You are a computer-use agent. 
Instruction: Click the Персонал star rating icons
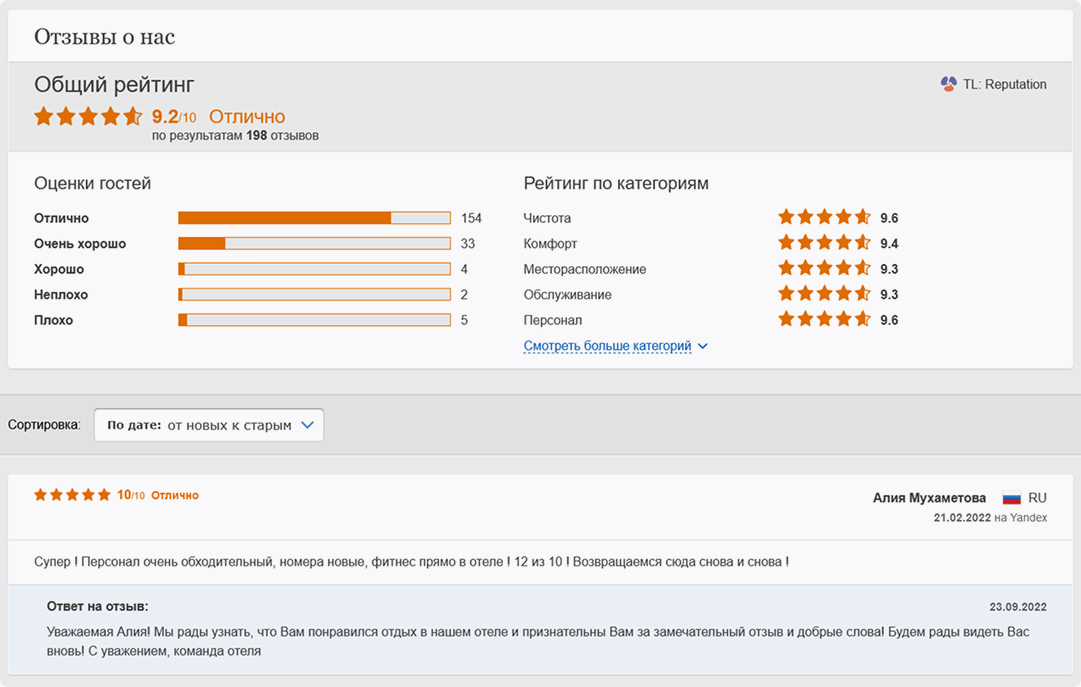point(825,319)
